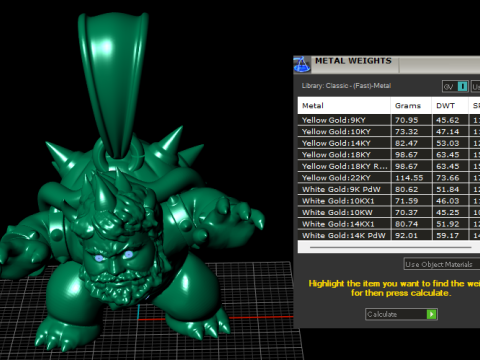Click the METAL WEIGHTS panel title
Screen dimensions: 480x360
tap(353, 61)
